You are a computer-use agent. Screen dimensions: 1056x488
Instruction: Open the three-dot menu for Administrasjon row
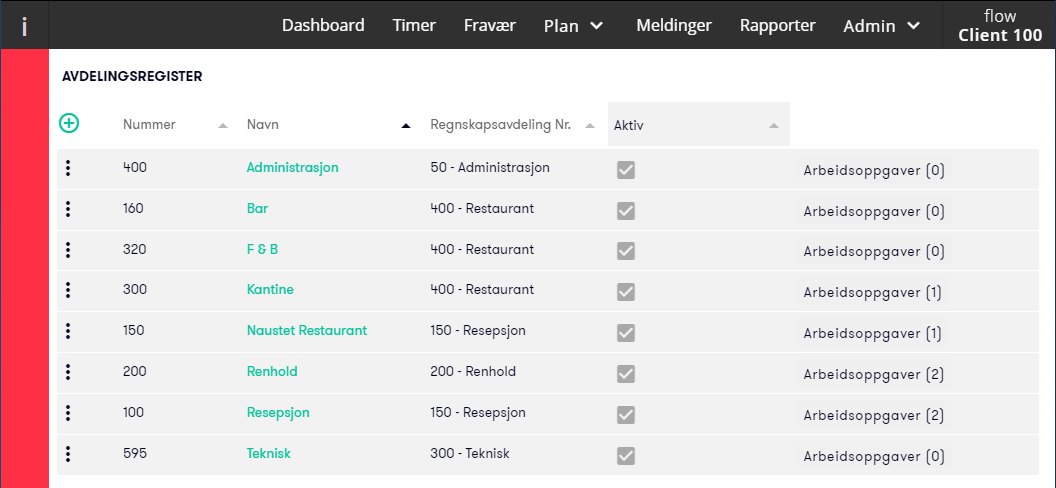coord(68,168)
